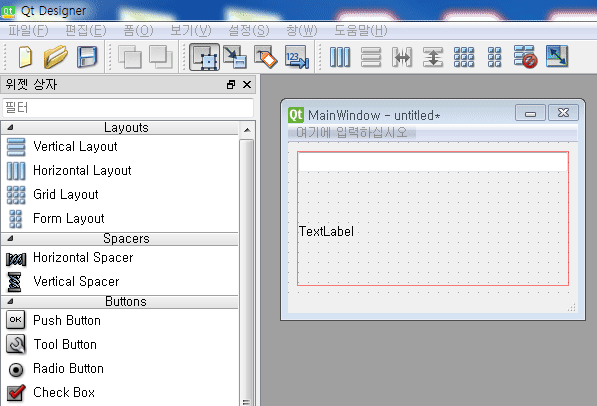Open the 설정(S) menu
This screenshot has height=406, width=597.
tap(249, 30)
